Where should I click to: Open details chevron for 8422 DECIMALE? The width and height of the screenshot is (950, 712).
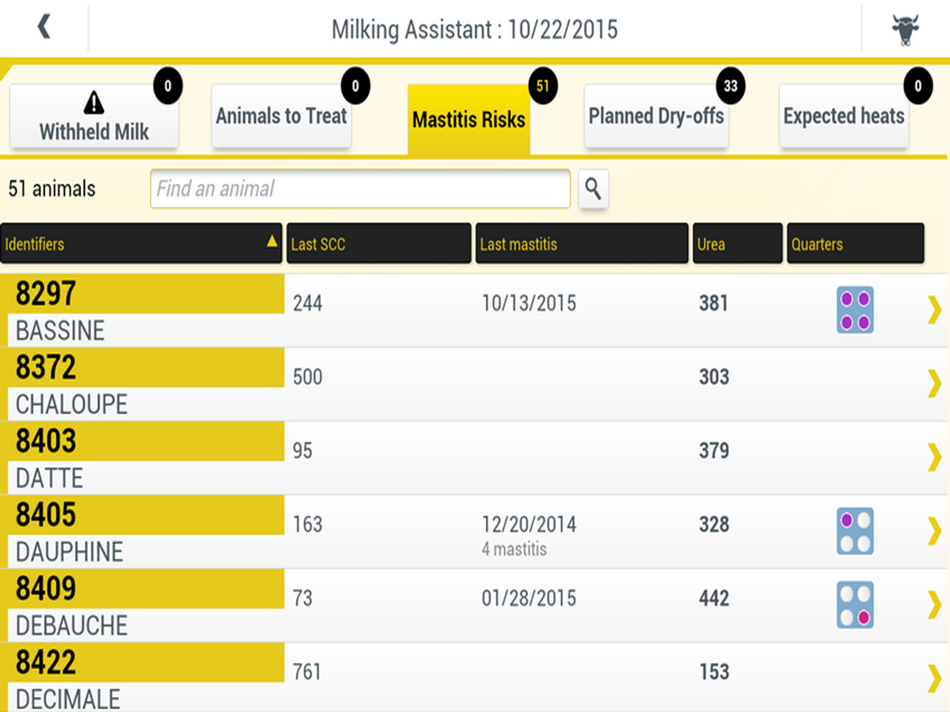coord(934,678)
